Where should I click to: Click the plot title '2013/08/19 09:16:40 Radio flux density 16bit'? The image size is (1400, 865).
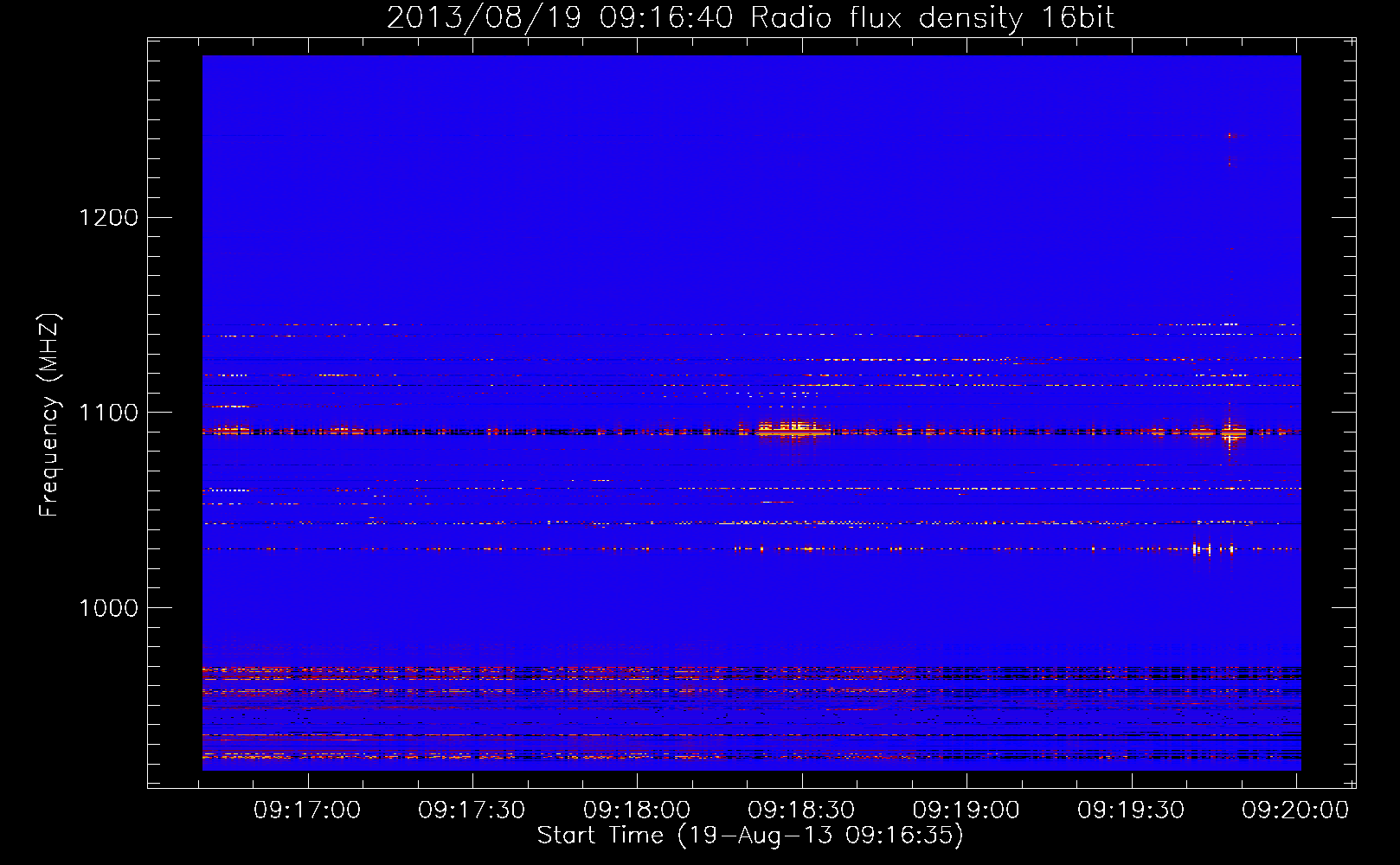coord(750,18)
